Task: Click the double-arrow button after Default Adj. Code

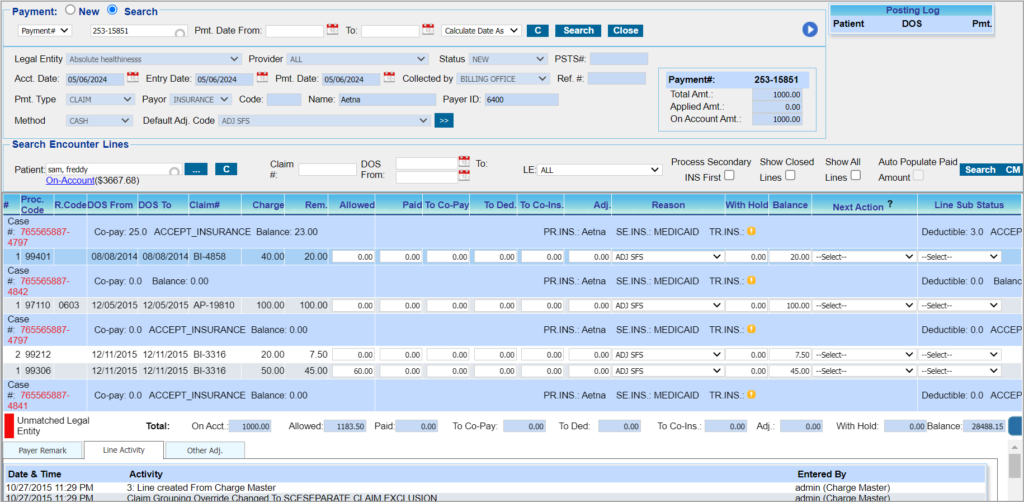Action: click(444, 120)
